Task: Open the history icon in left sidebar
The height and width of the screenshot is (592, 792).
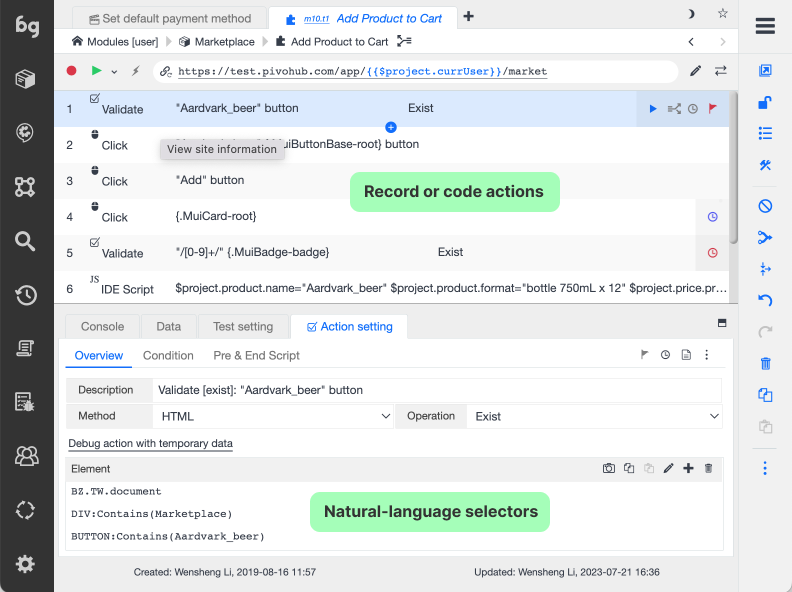Action: [x=26, y=295]
